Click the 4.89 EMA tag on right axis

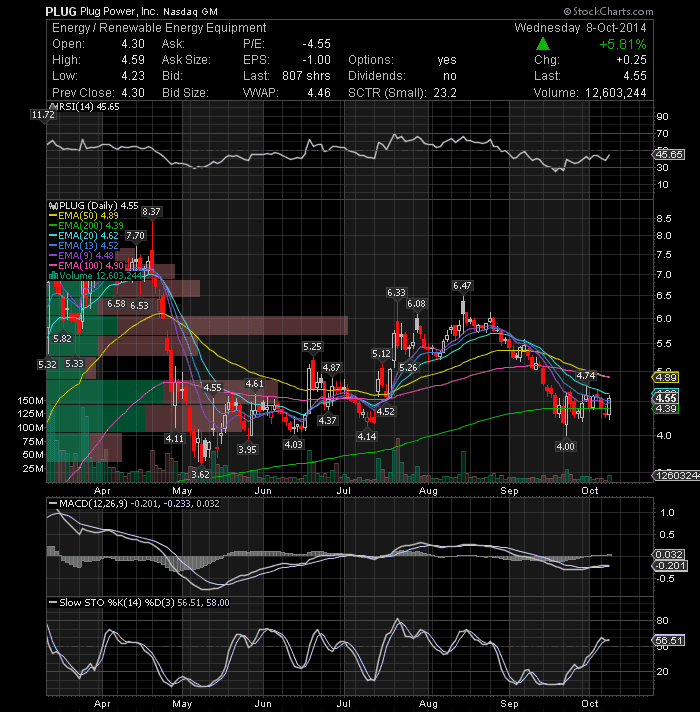pyautogui.click(x=665, y=377)
